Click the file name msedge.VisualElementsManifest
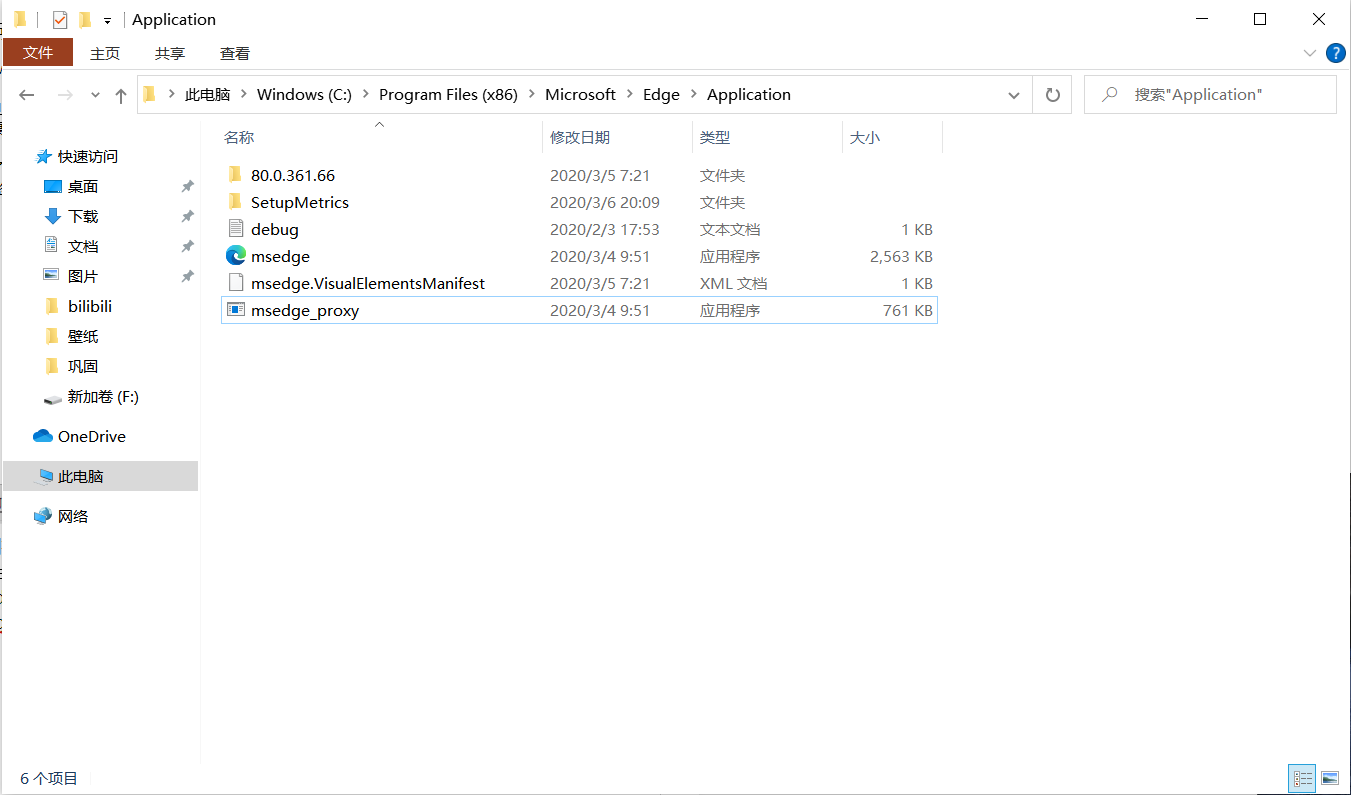The width and height of the screenshot is (1351, 795). click(x=368, y=284)
